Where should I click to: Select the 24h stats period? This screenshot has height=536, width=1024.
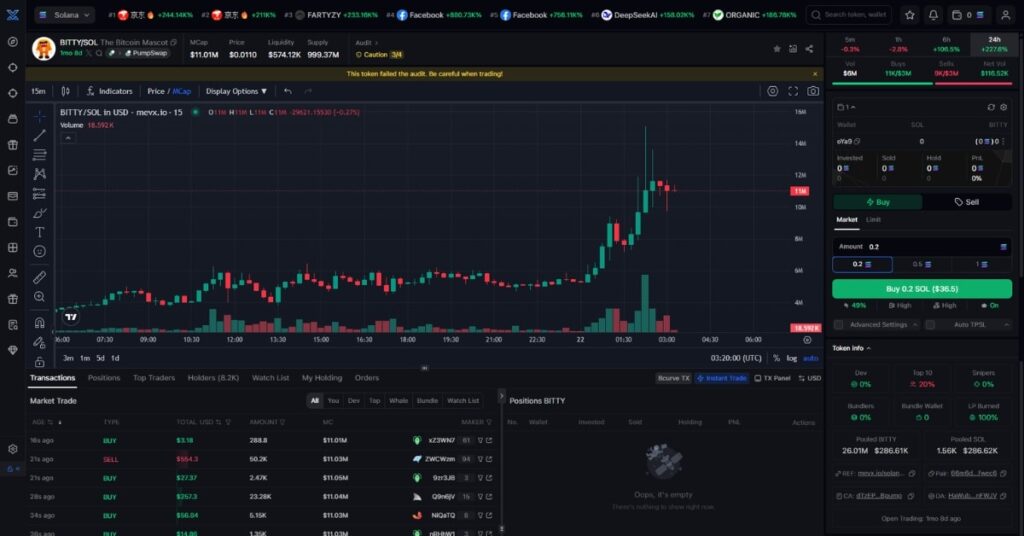(x=995, y=44)
